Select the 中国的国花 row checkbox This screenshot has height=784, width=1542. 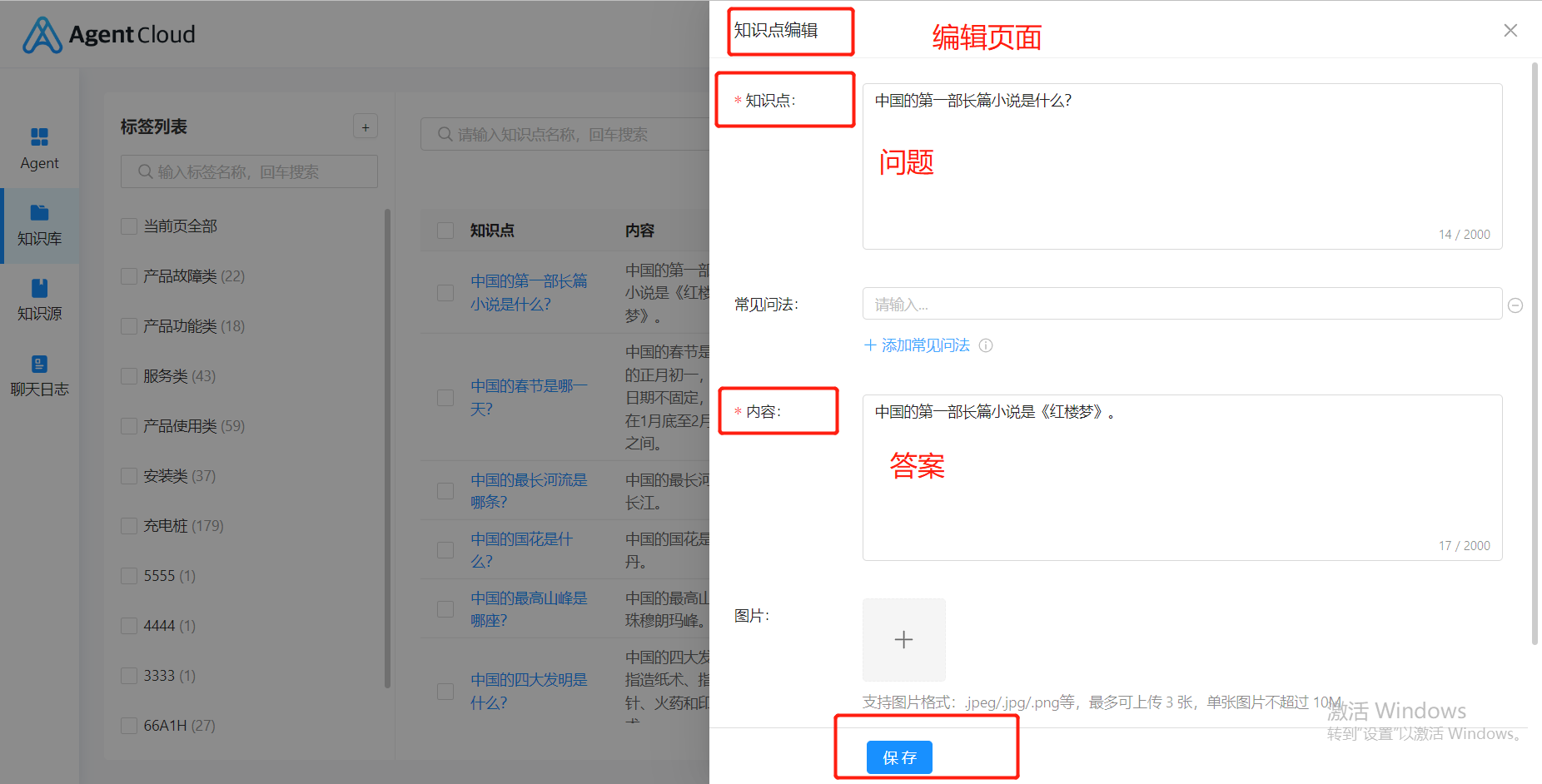(445, 550)
